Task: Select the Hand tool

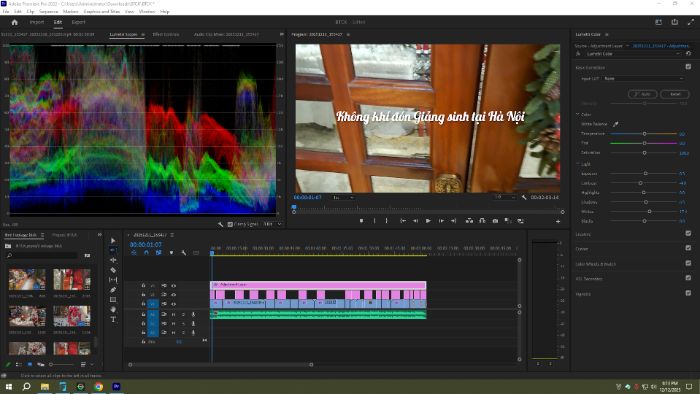Action: (113, 309)
